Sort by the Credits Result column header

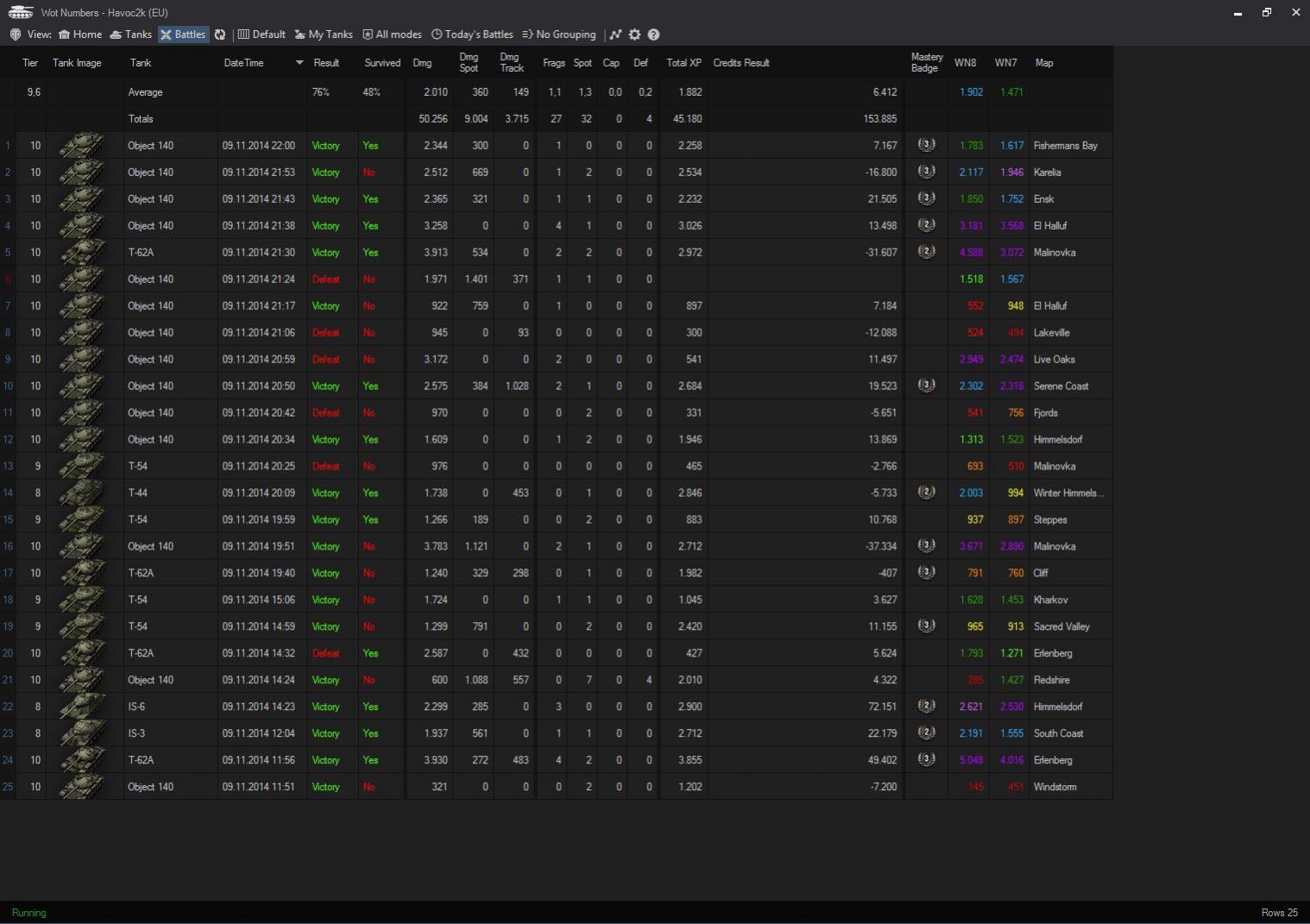[741, 63]
